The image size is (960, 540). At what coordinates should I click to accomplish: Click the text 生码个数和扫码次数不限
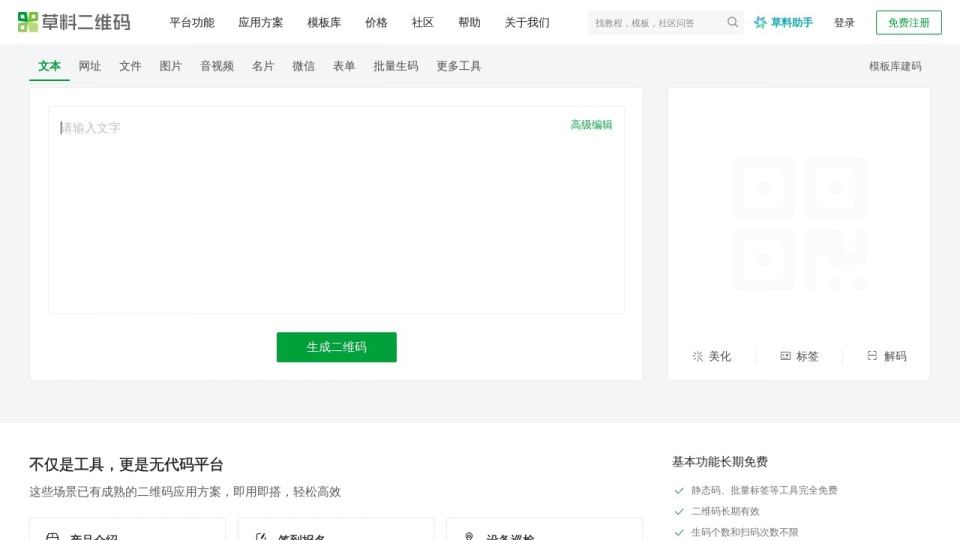point(744,533)
